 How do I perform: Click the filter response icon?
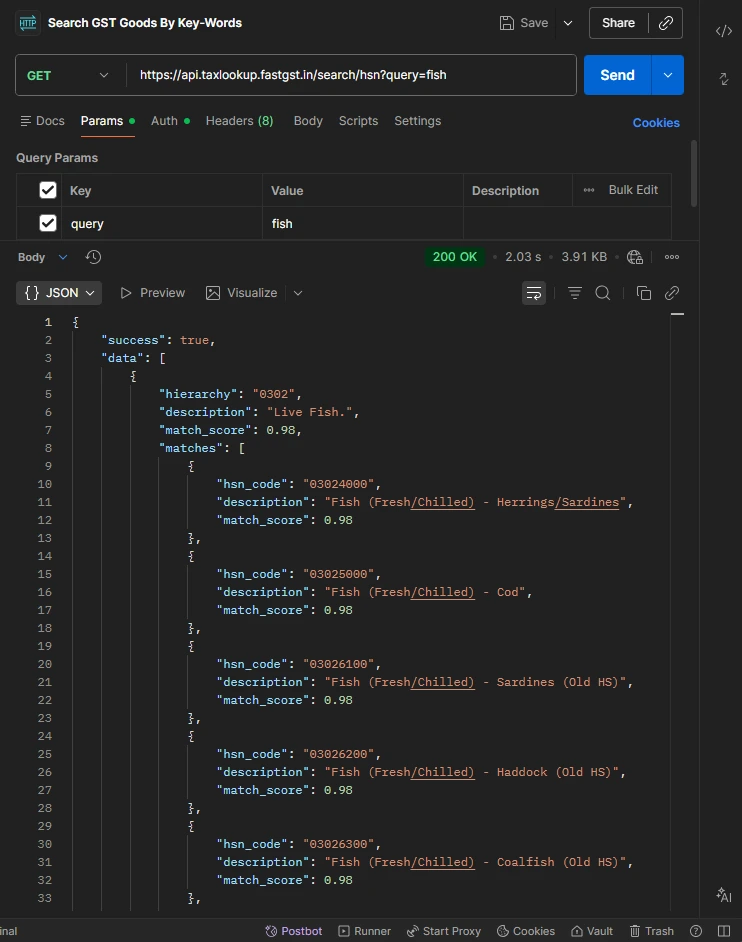click(574, 293)
